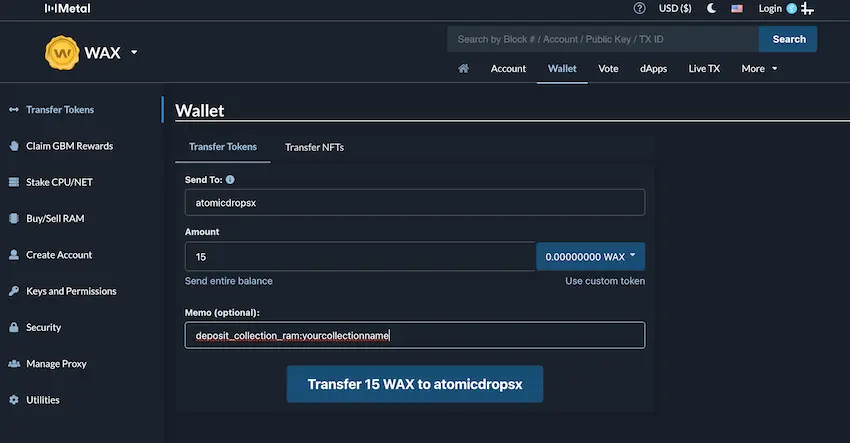Click the Stake CPU/NET server icon
The height and width of the screenshot is (443, 850).
pyautogui.click(x=14, y=182)
